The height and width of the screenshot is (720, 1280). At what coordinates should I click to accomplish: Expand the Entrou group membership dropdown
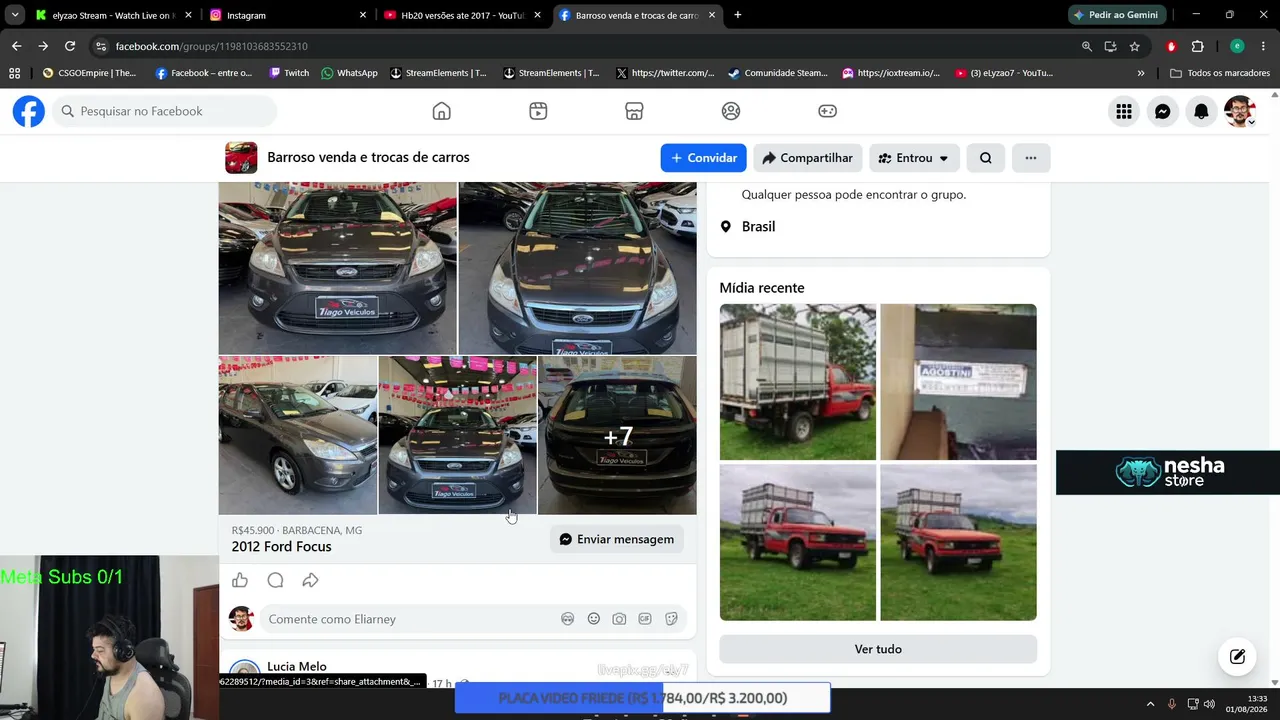click(x=914, y=158)
